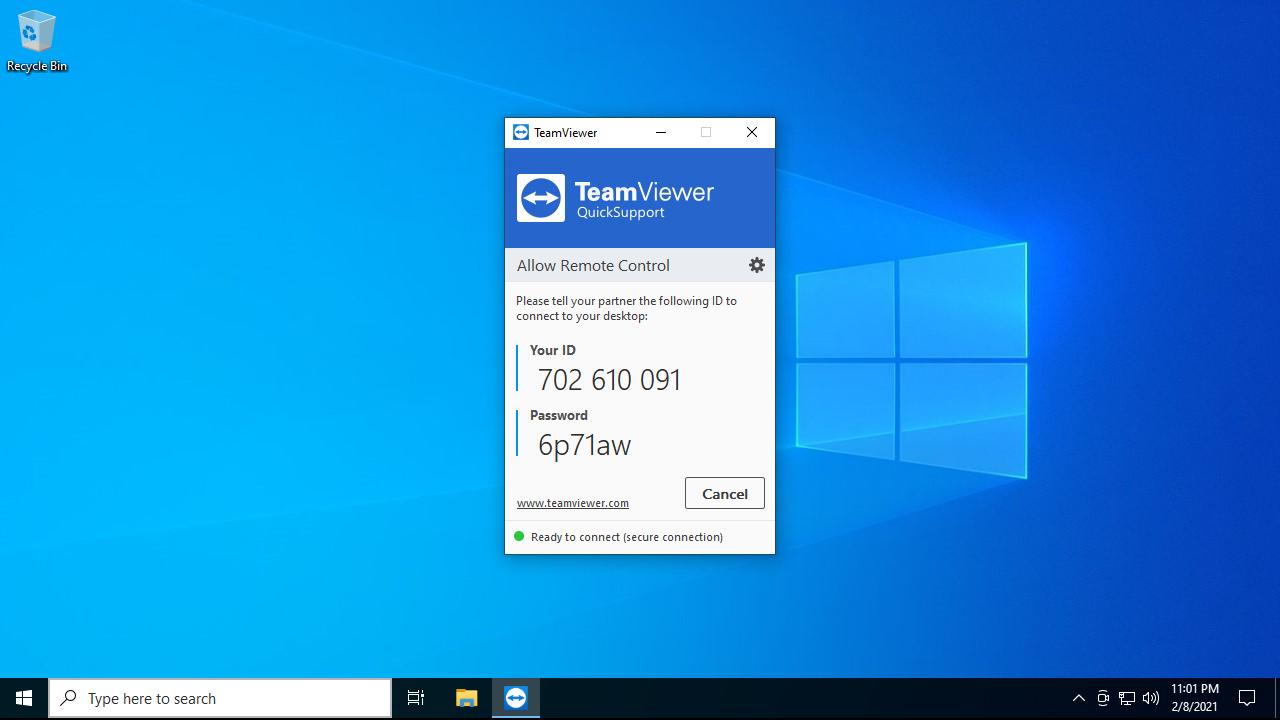Open the Windows Start menu
The image size is (1280, 720).
(x=24, y=698)
